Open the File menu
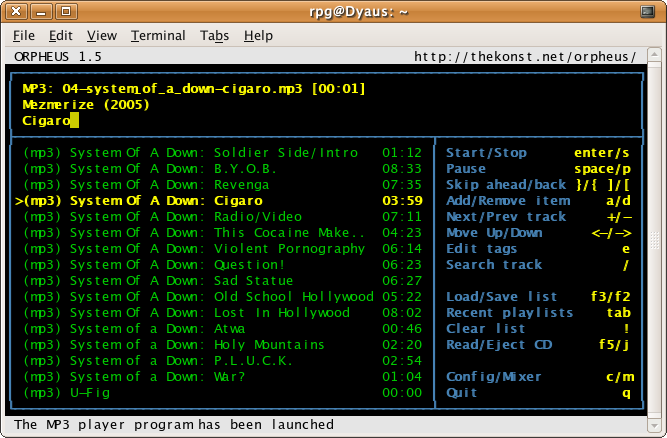This screenshot has height=438, width=667. click(x=23, y=35)
